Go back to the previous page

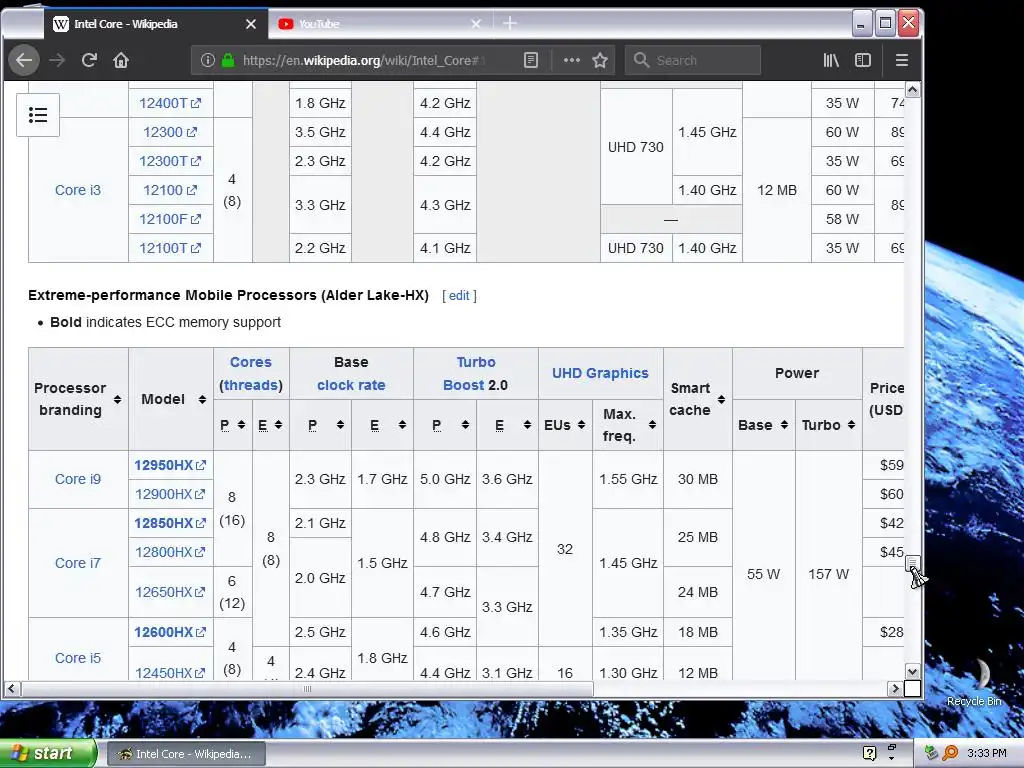[x=24, y=60]
